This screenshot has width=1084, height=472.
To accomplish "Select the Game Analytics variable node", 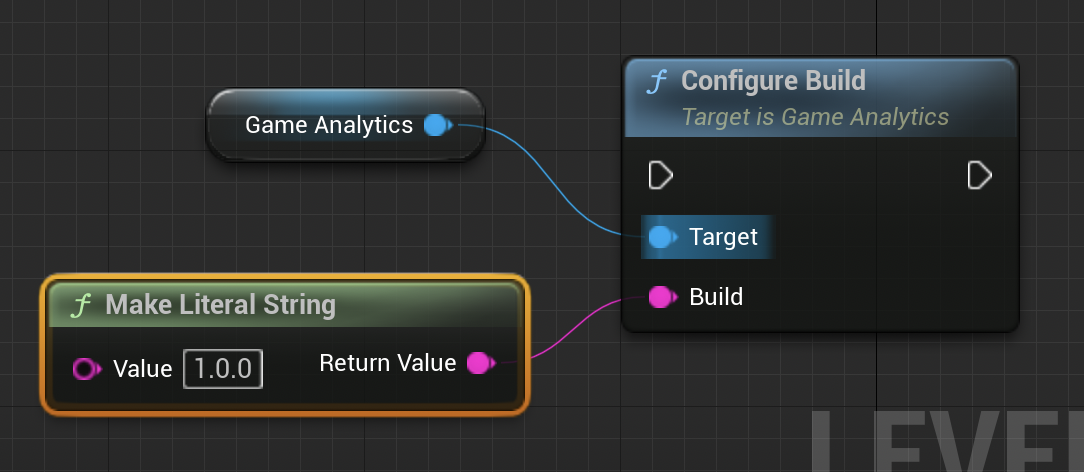I will [328, 125].
